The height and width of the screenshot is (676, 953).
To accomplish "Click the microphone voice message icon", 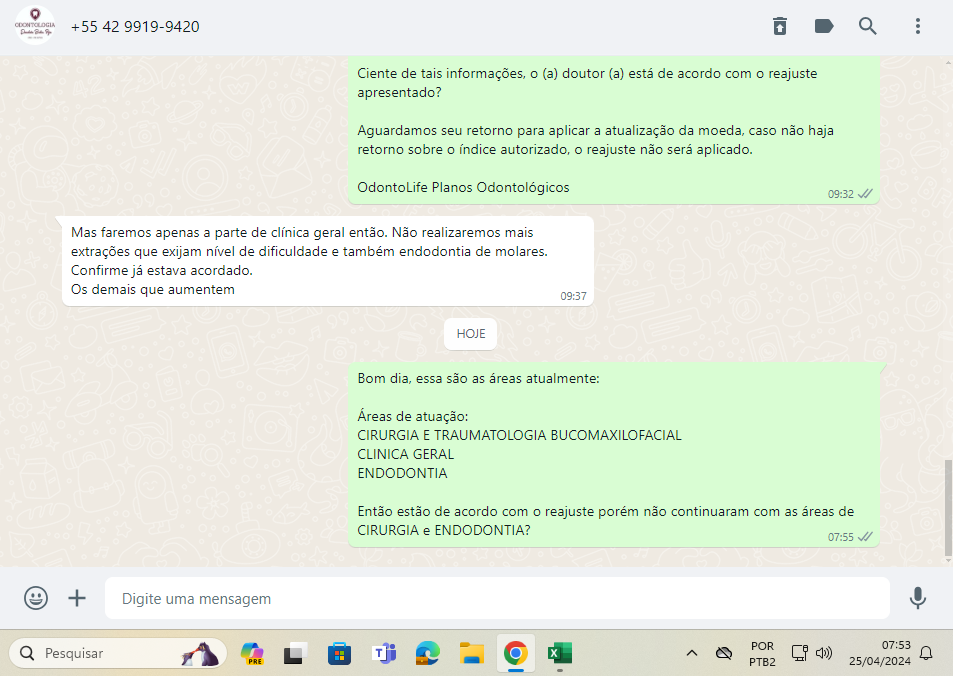I will click(x=918, y=598).
